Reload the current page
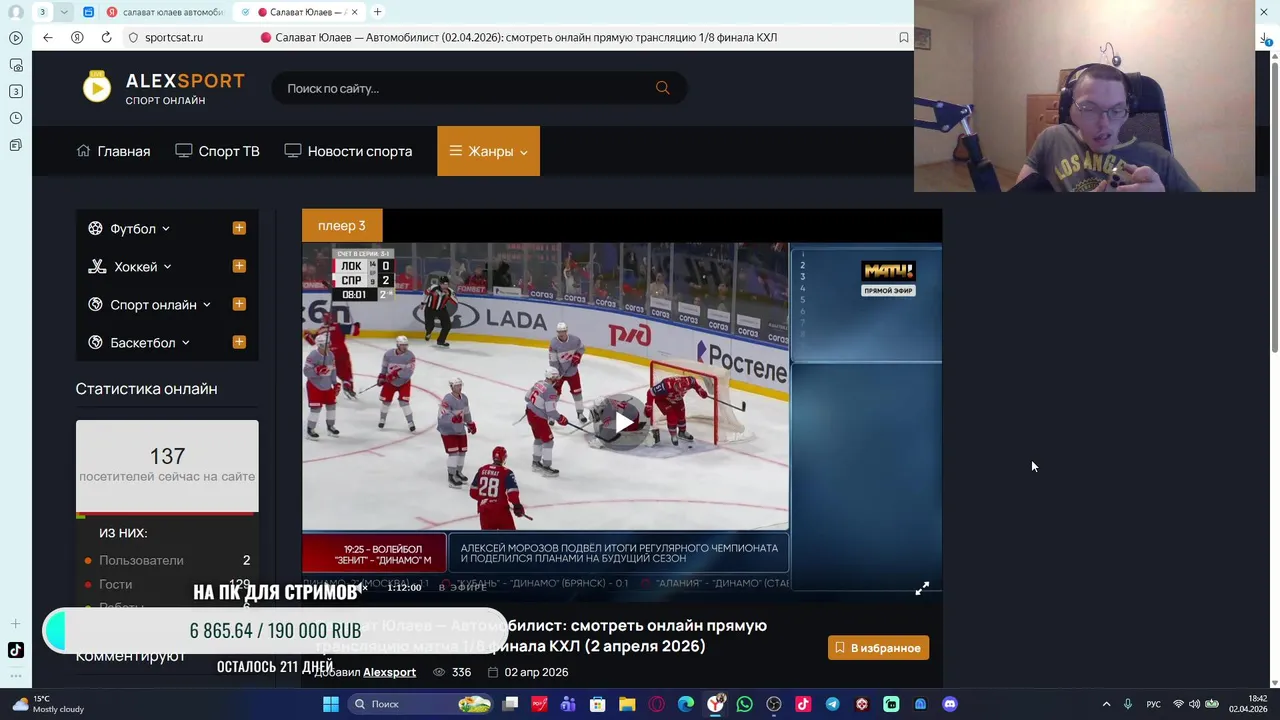The height and width of the screenshot is (720, 1280). pyautogui.click(x=106, y=37)
